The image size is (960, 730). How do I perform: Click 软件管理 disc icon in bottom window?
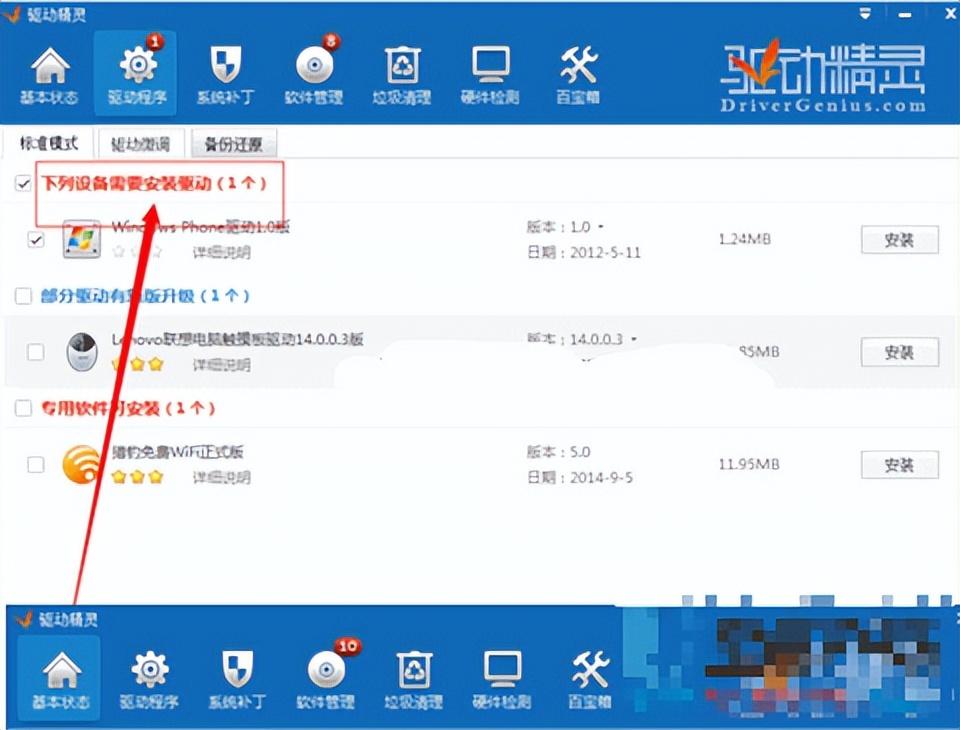(x=326, y=669)
